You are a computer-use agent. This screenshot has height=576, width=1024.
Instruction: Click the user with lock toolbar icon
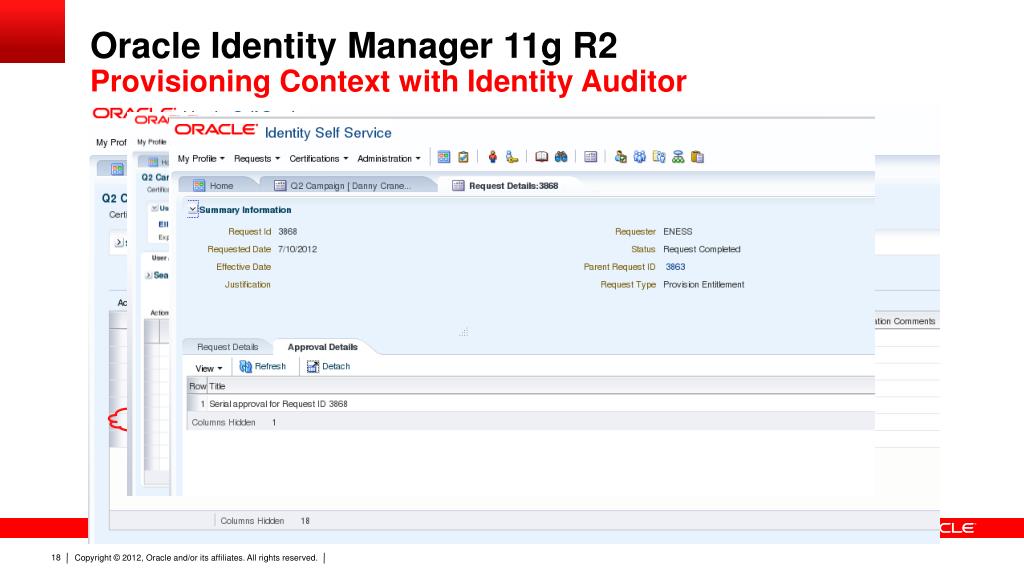point(620,157)
